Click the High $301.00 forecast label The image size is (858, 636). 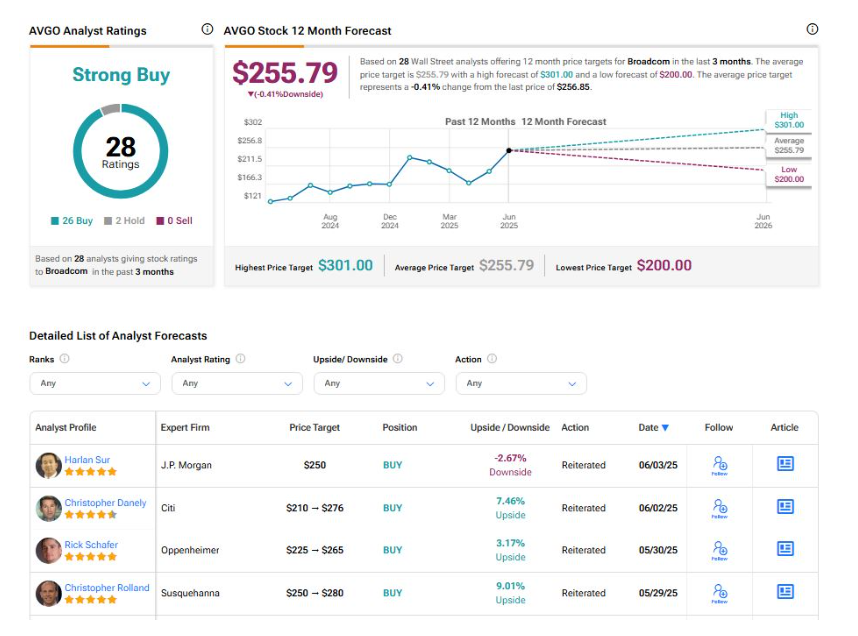pos(789,120)
